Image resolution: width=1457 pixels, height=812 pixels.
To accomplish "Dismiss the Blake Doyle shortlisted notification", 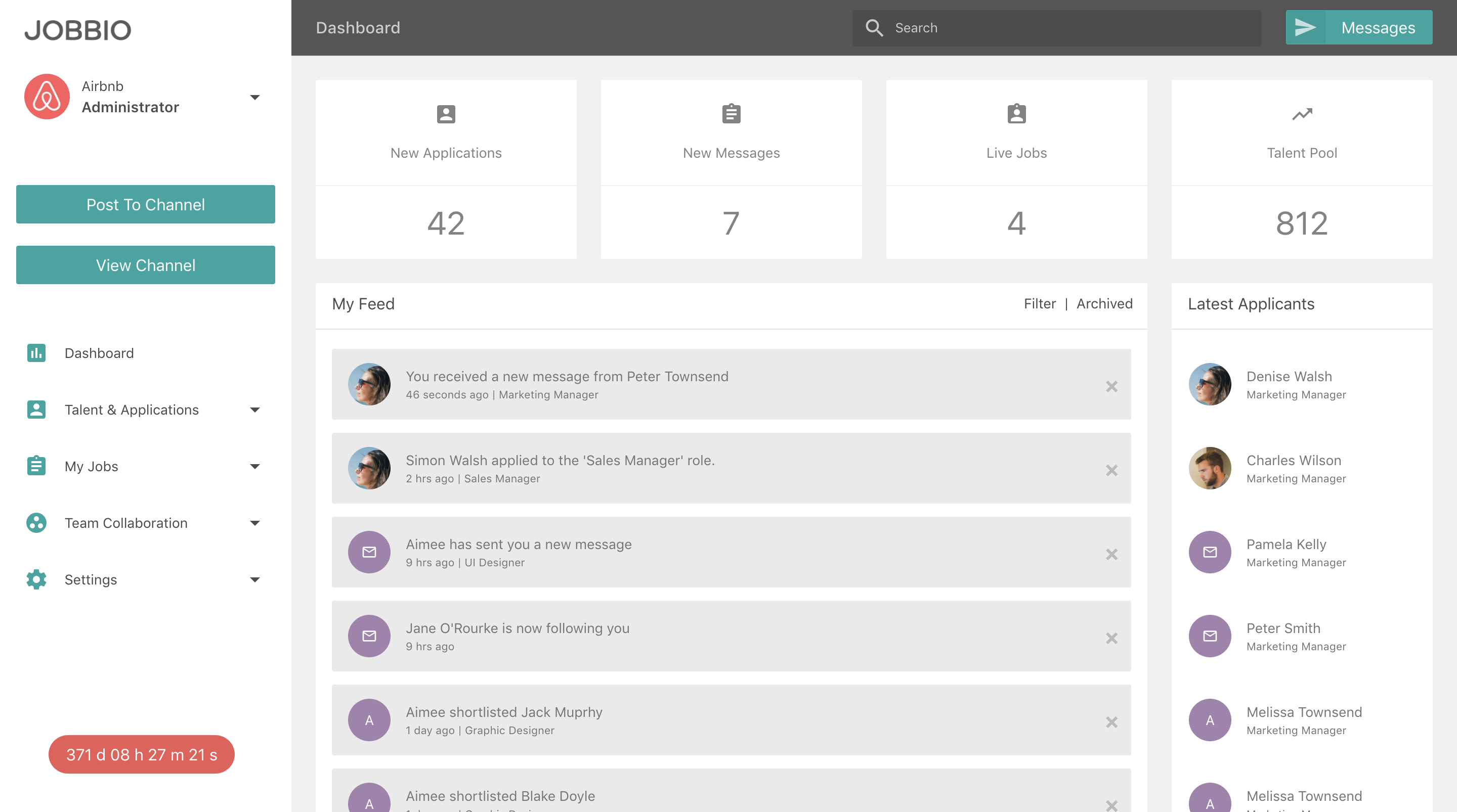I will tap(1111, 805).
